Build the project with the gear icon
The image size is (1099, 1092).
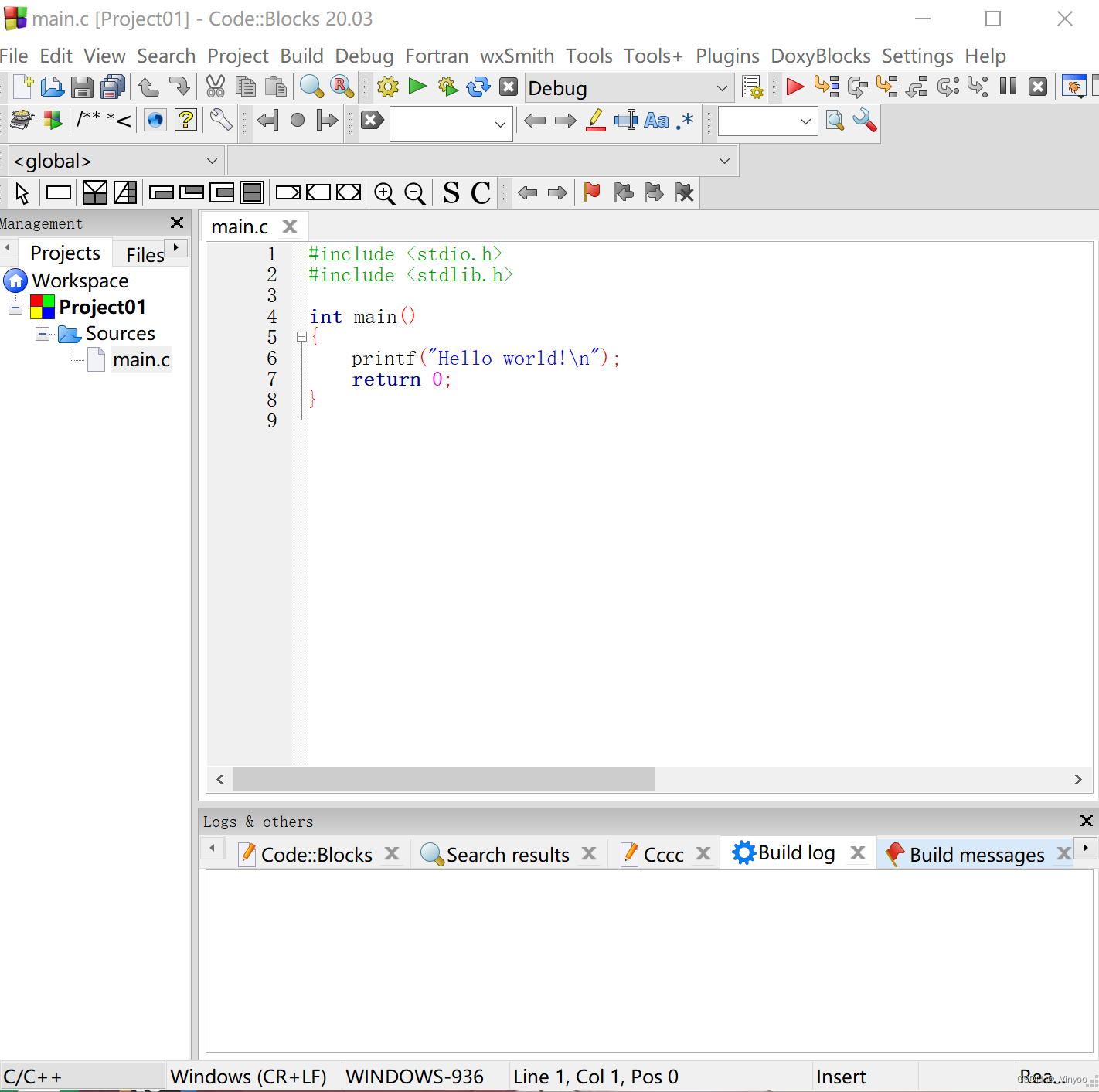coord(388,87)
